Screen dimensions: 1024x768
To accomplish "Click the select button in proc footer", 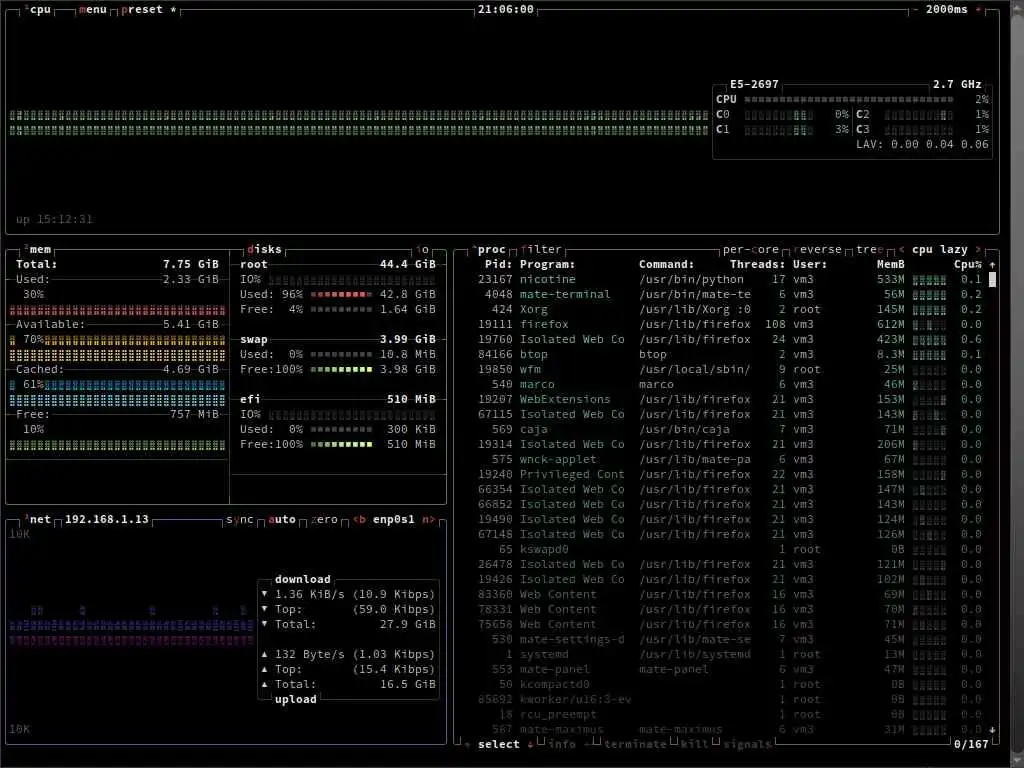I will pos(499,744).
